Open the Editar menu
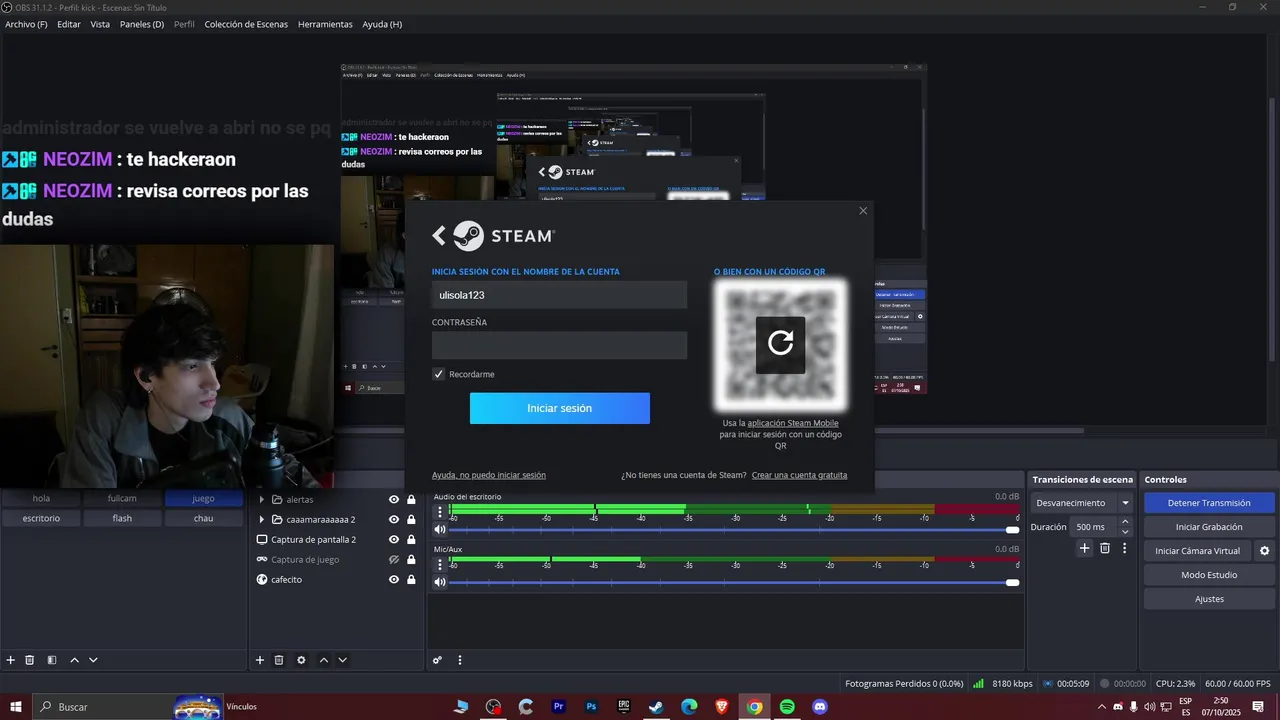The width and height of the screenshot is (1280, 720). [x=69, y=24]
